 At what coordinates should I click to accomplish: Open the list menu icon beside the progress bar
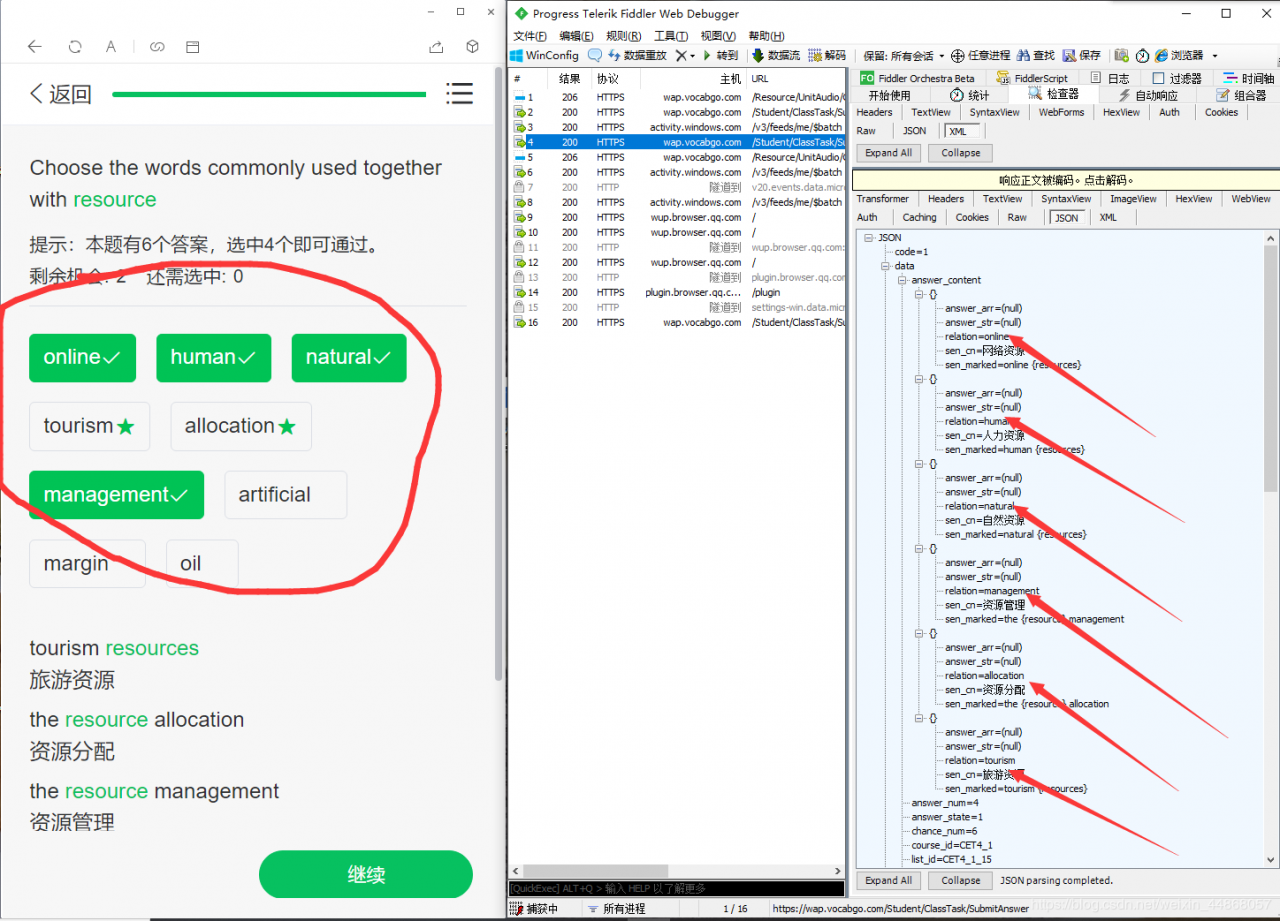459,94
